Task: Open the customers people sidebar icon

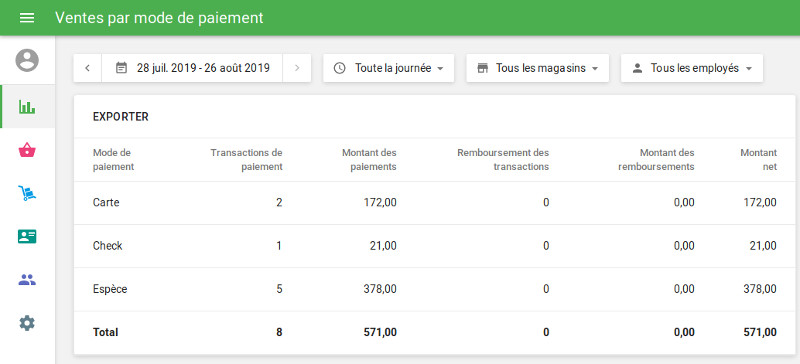Action: 27,280
